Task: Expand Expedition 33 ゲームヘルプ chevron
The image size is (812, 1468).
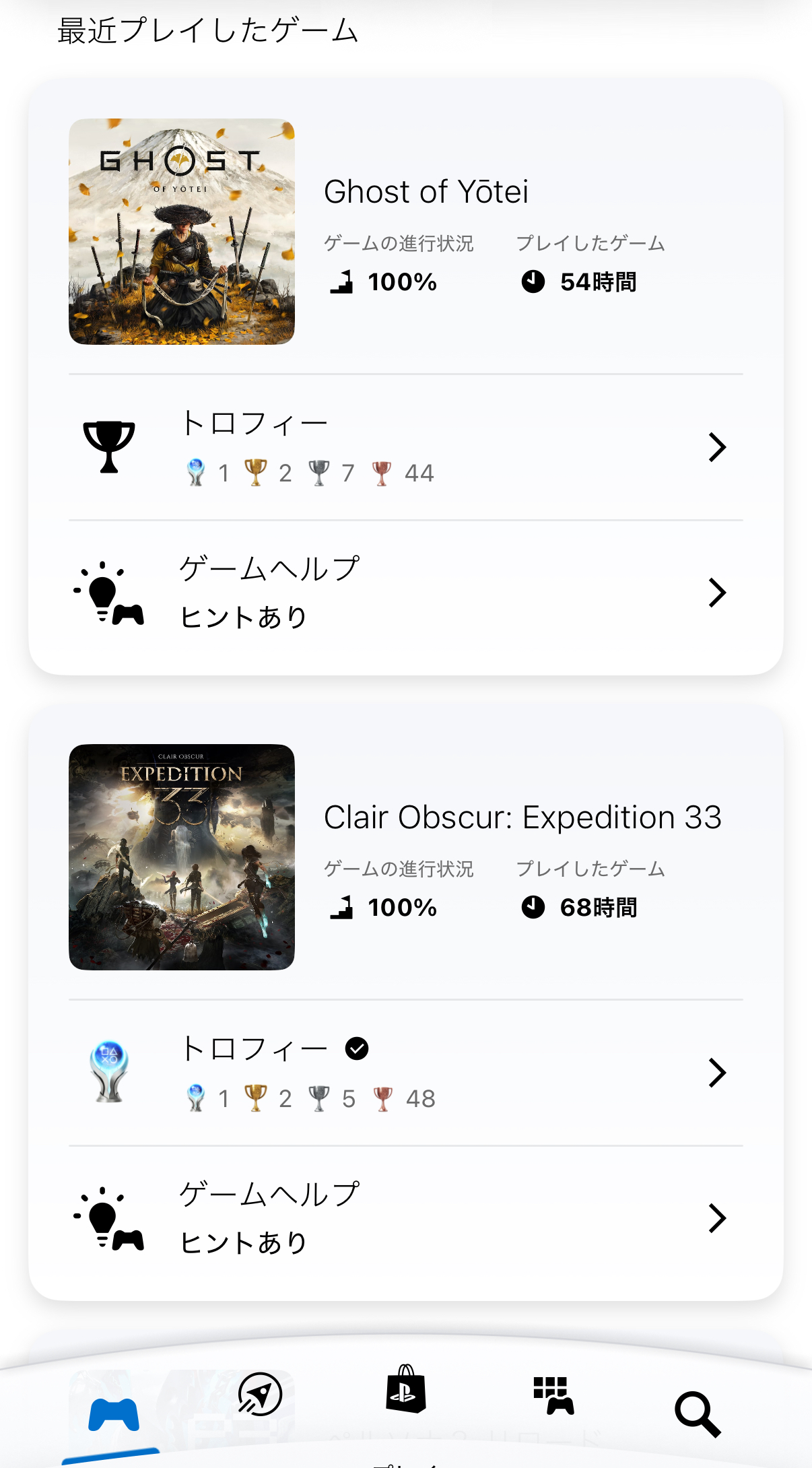Action: [x=717, y=1217]
